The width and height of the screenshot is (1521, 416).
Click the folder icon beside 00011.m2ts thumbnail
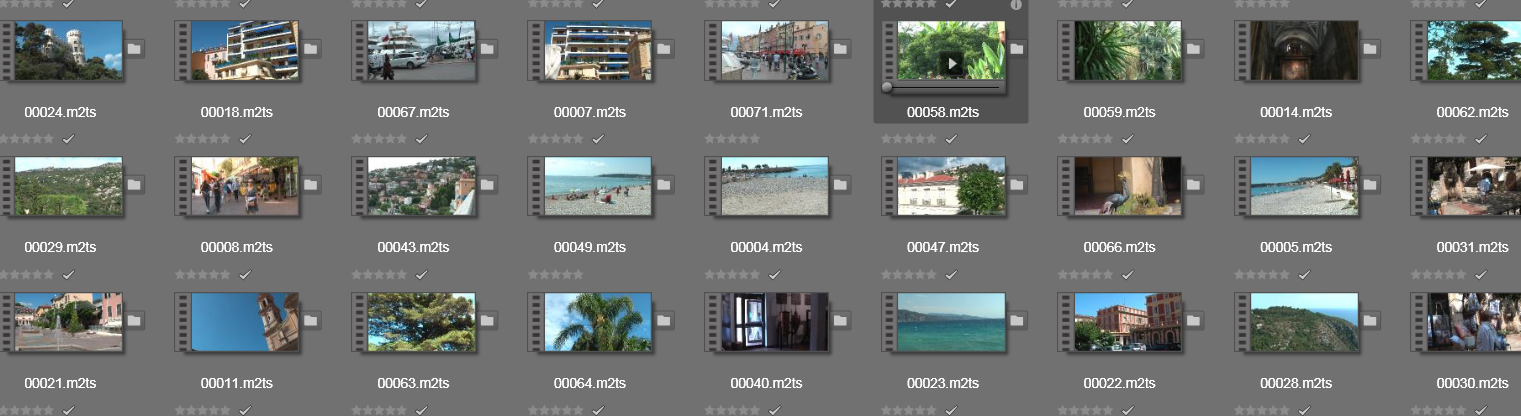311,320
